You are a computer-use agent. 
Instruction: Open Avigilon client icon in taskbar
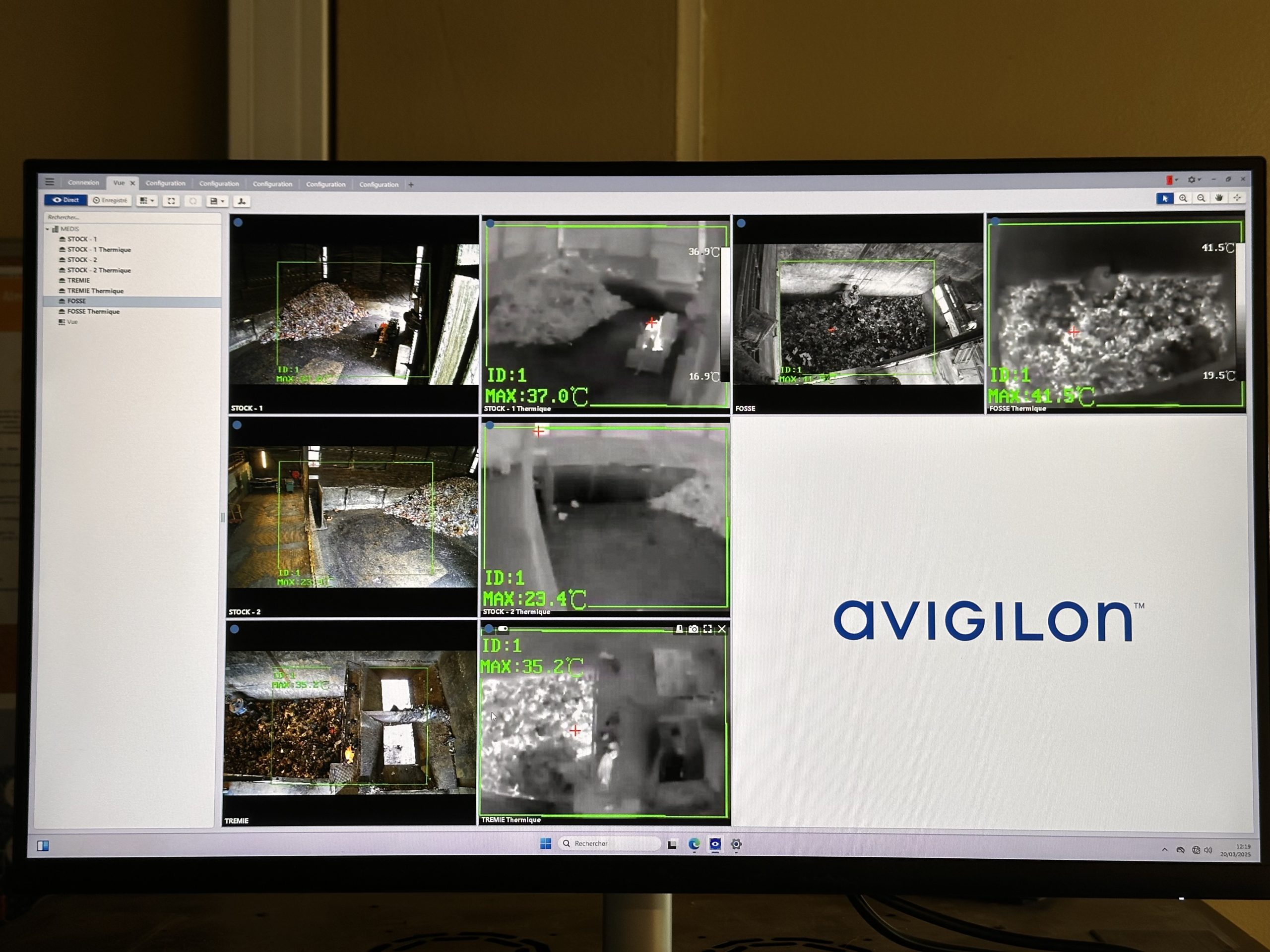(715, 844)
